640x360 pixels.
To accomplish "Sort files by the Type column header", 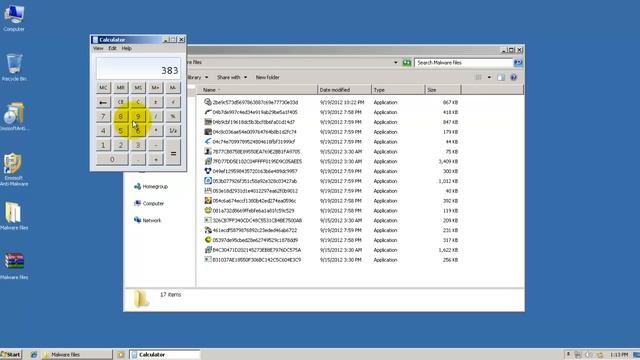I will click(398, 89).
